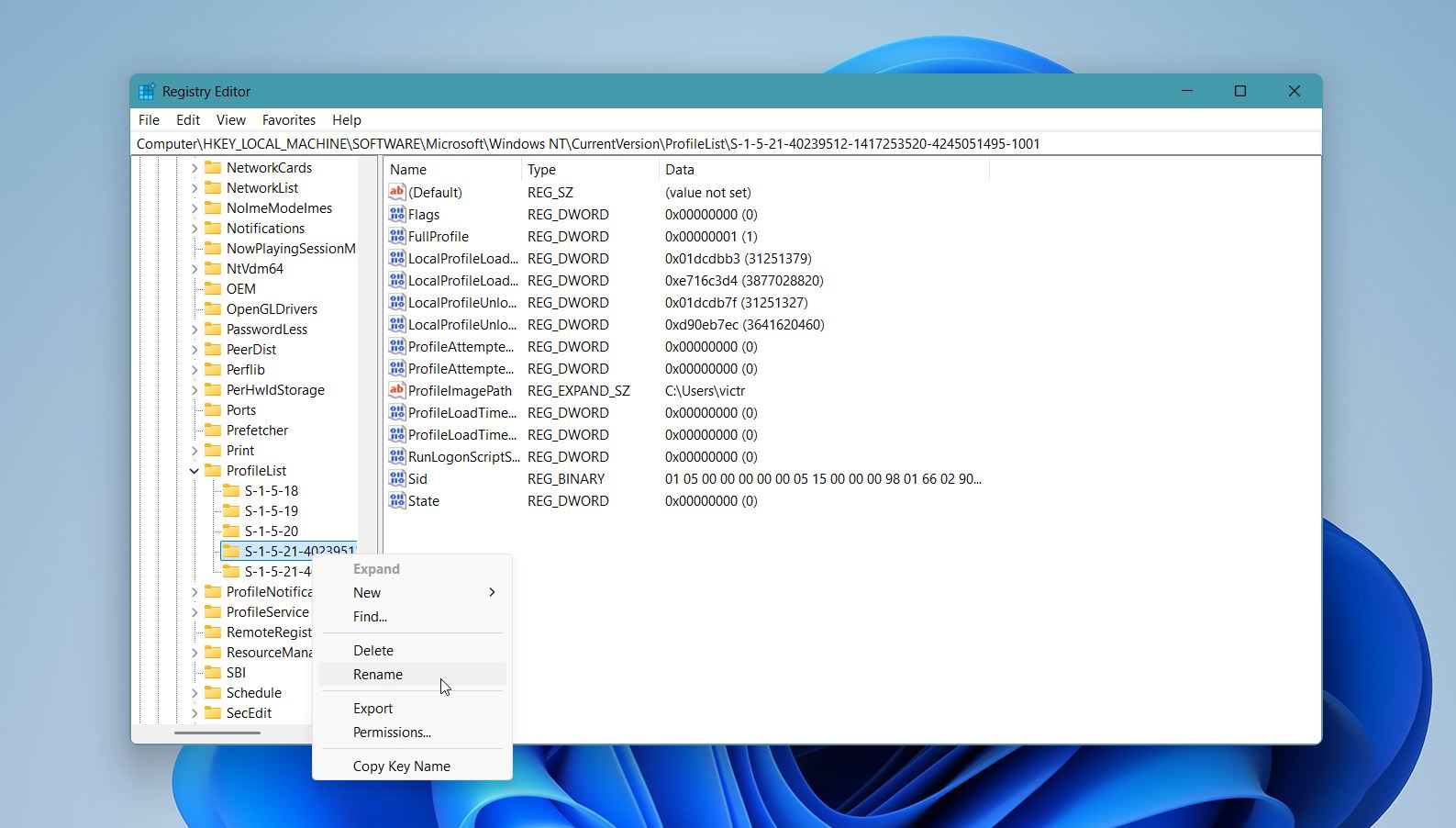Click the Sid binary value icon
The height and width of the screenshot is (828, 1456).
(396, 478)
